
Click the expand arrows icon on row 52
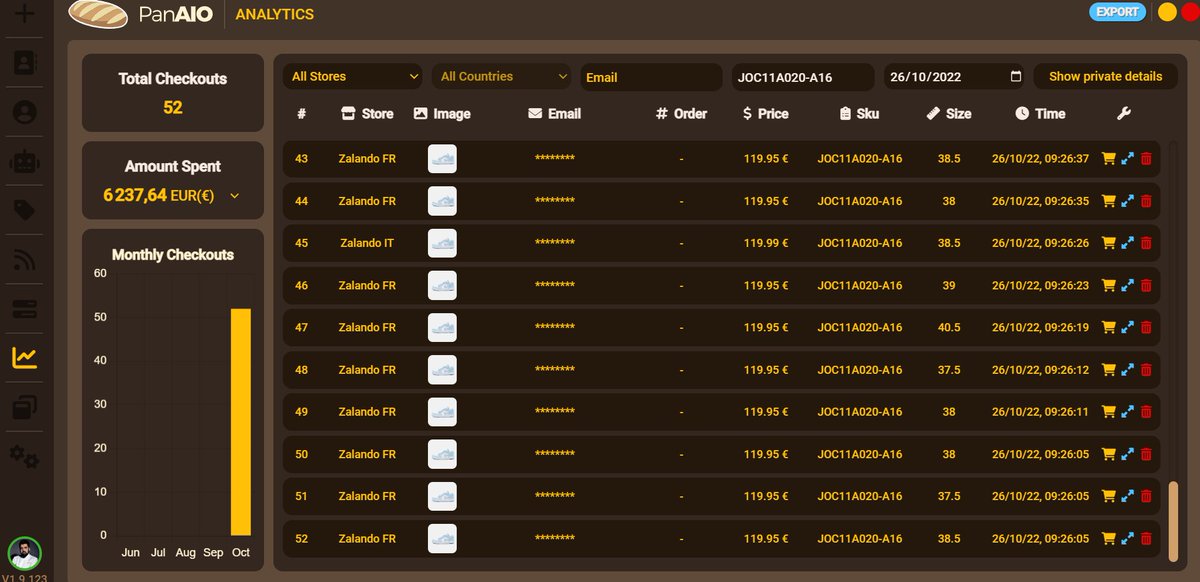pos(1128,539)
